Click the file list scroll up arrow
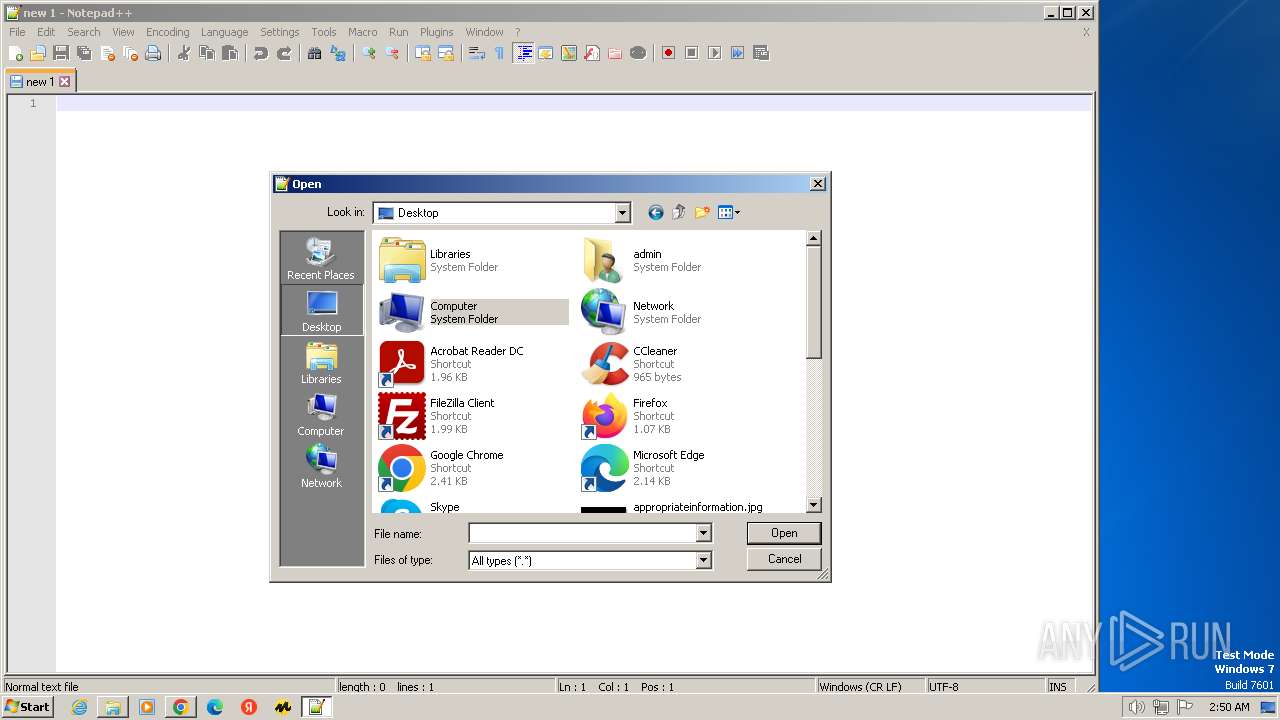The height and width of the screenshot is (720, 1280). click(813, 239)
